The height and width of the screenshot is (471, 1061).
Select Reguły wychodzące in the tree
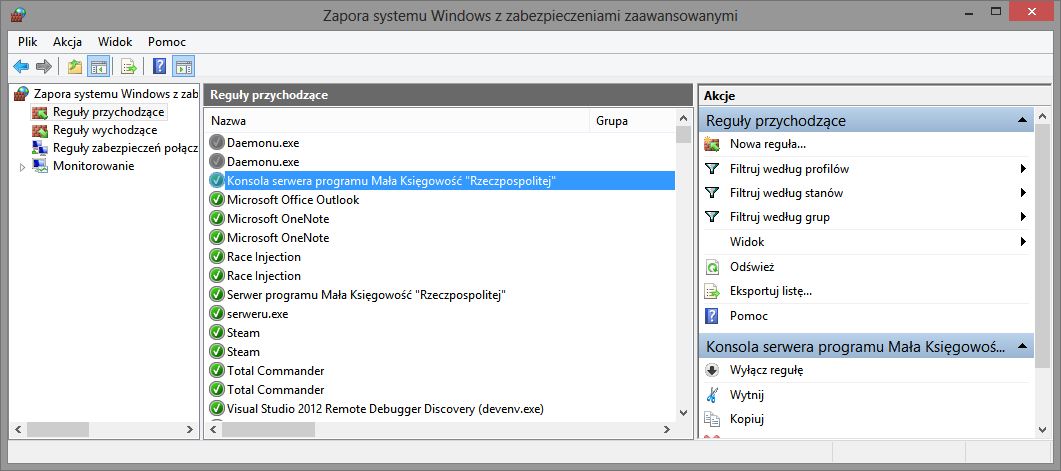tap(104, 130)
